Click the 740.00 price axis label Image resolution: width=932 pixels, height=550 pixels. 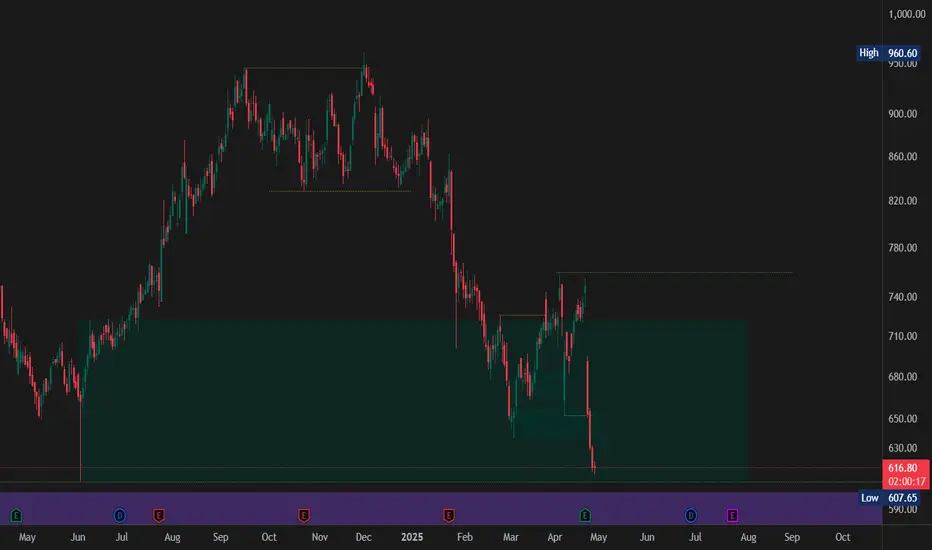[x=902, y=297]
